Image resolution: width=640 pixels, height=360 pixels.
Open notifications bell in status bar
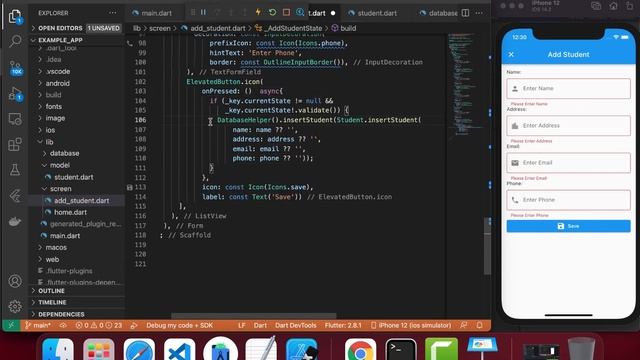click(480, 325)
